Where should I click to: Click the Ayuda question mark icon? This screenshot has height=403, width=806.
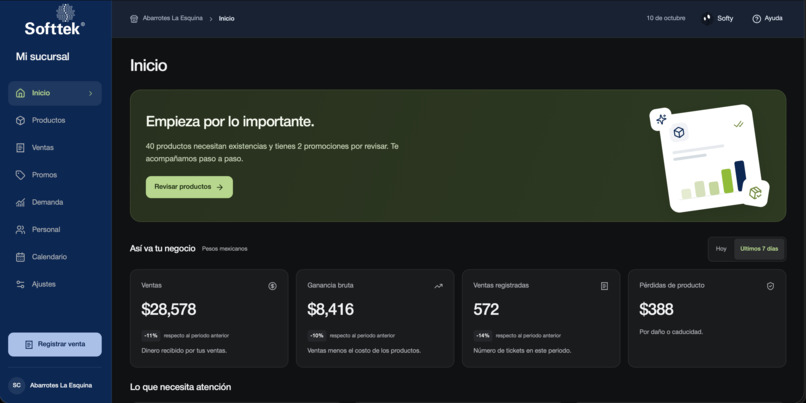[x=756, y=19]
